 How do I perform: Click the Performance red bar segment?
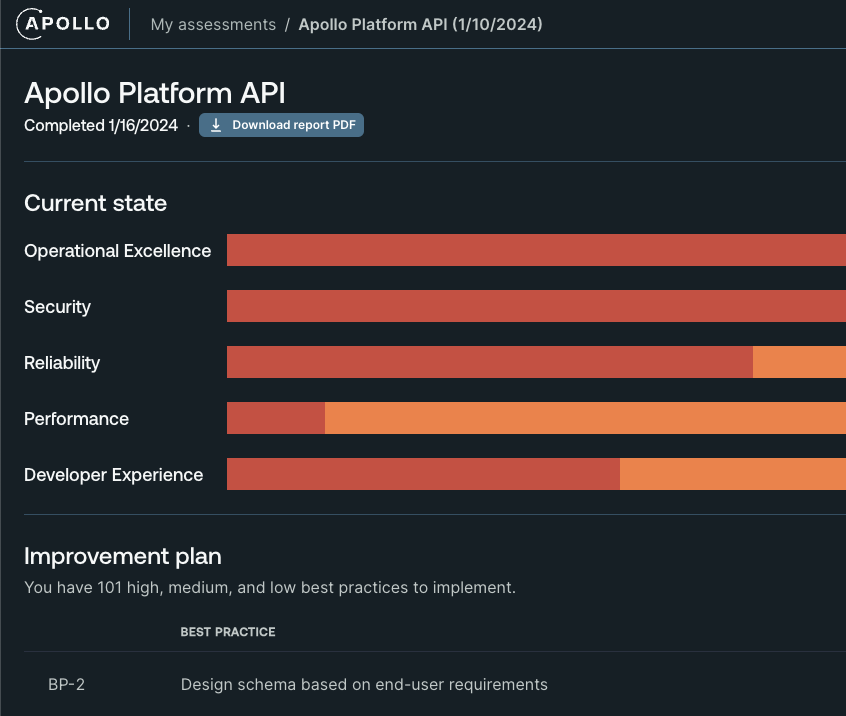pos(276,418)
